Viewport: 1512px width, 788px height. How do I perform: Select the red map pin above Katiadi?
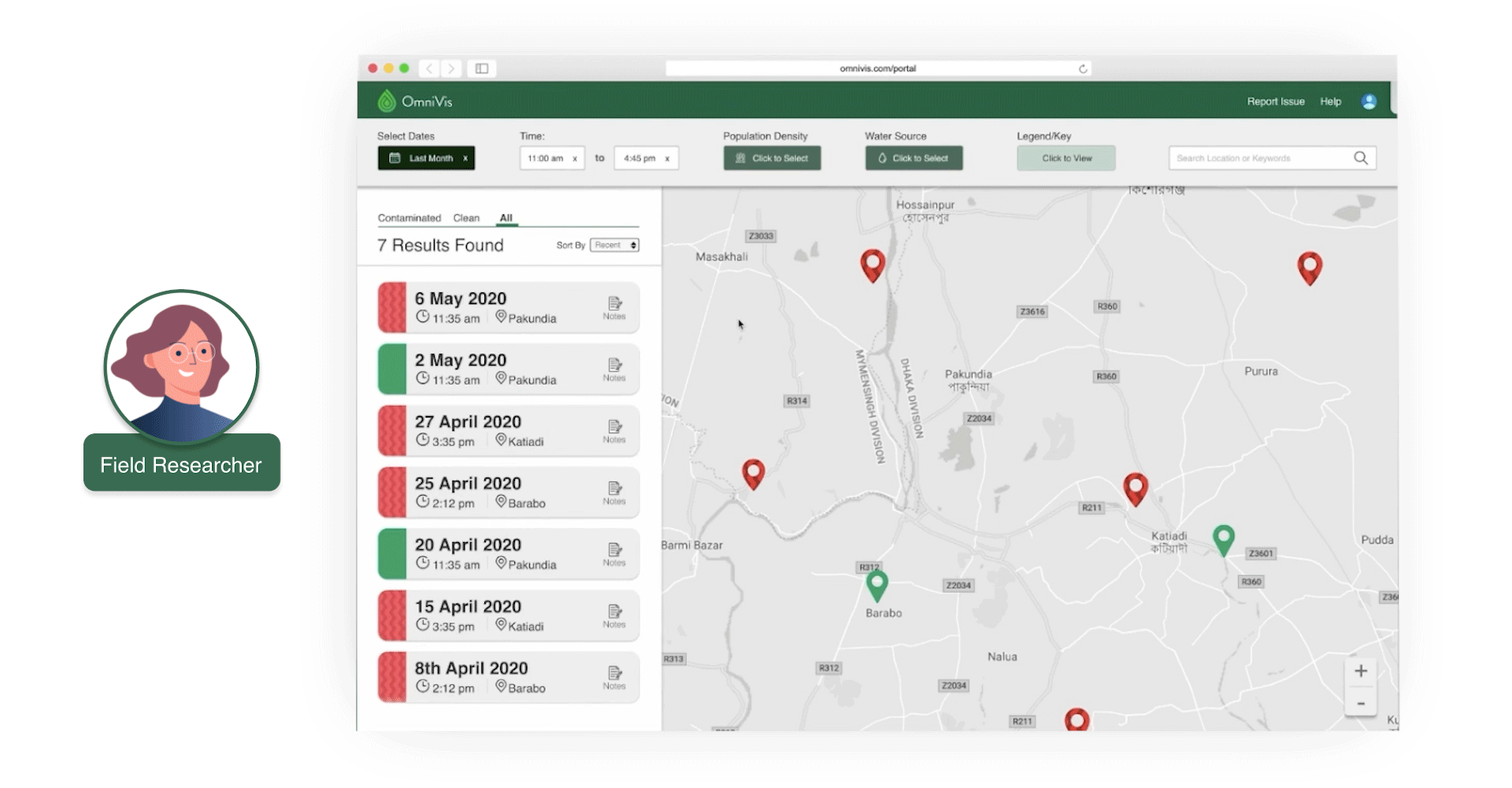point(1136,489)
